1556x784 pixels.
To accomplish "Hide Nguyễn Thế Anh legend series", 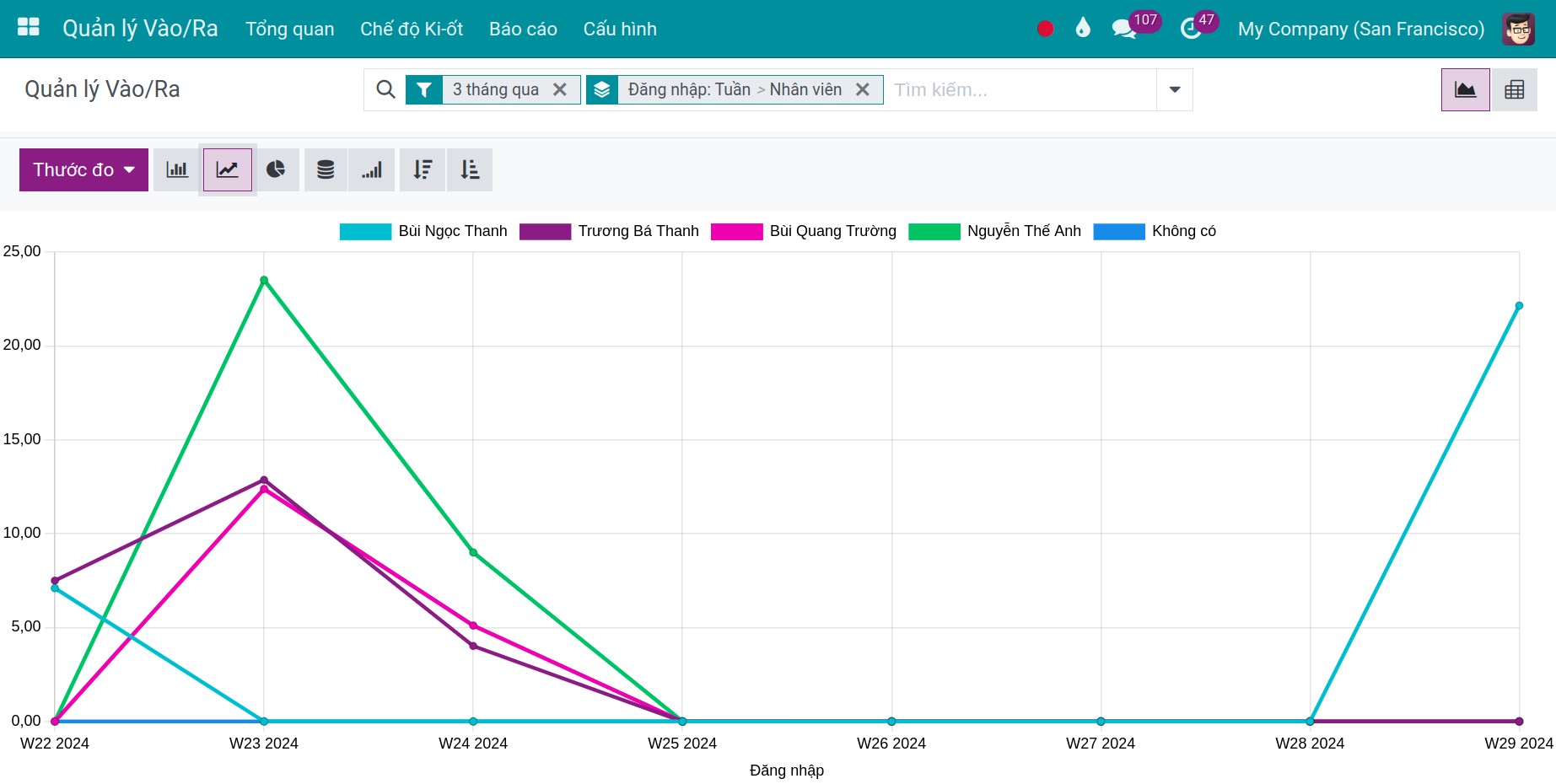I will point(994,231).
